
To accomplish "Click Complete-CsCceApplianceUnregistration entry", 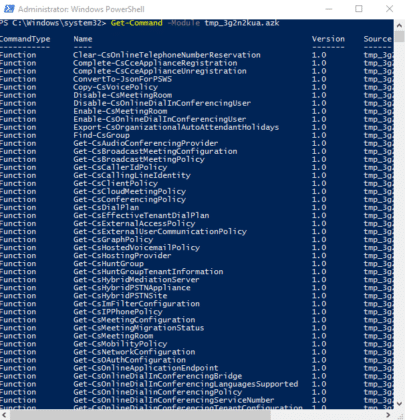I will [x=160, y=71].
